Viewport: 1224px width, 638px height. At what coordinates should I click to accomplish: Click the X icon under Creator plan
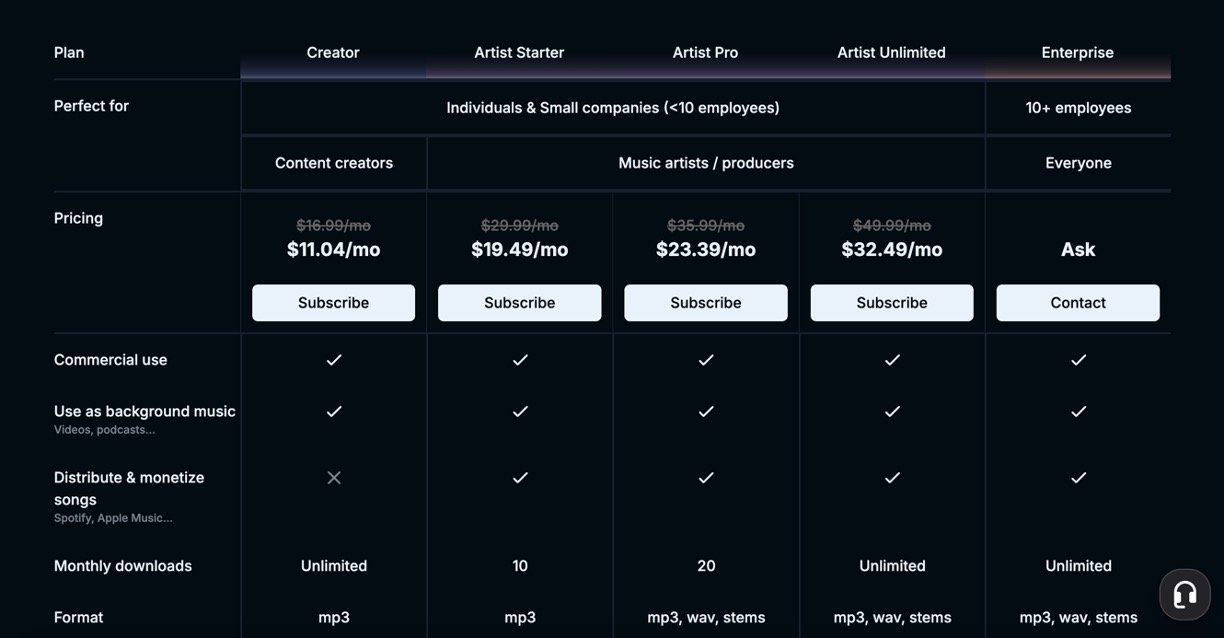334,478
